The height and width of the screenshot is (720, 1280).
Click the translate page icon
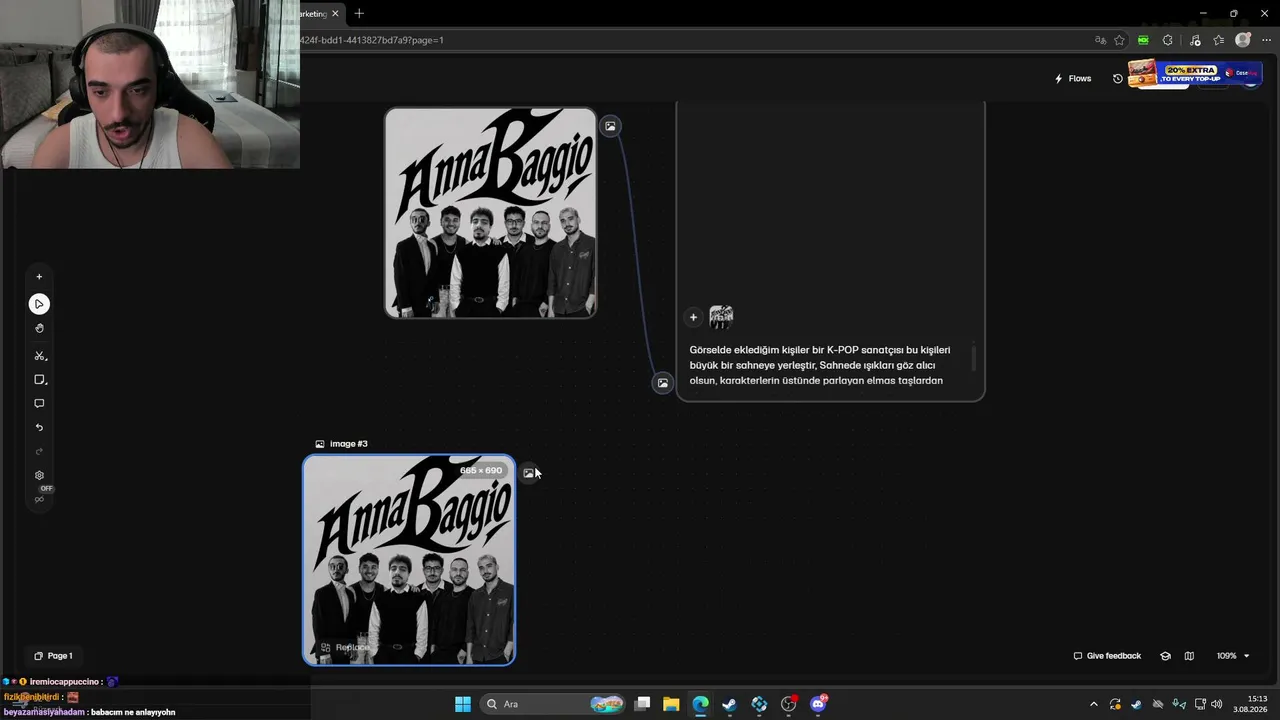[x=1100, y=40]
